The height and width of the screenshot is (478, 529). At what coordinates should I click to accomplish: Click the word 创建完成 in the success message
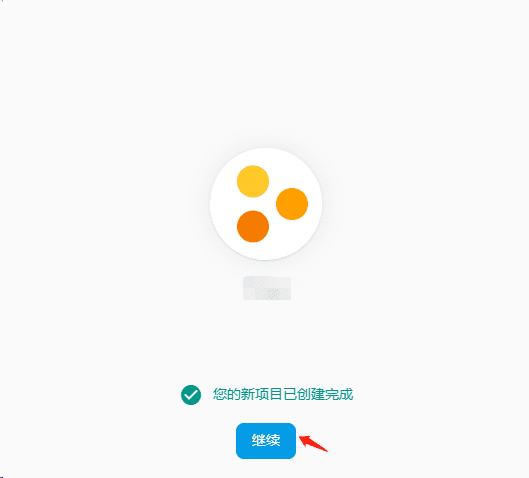coord(325,394)
